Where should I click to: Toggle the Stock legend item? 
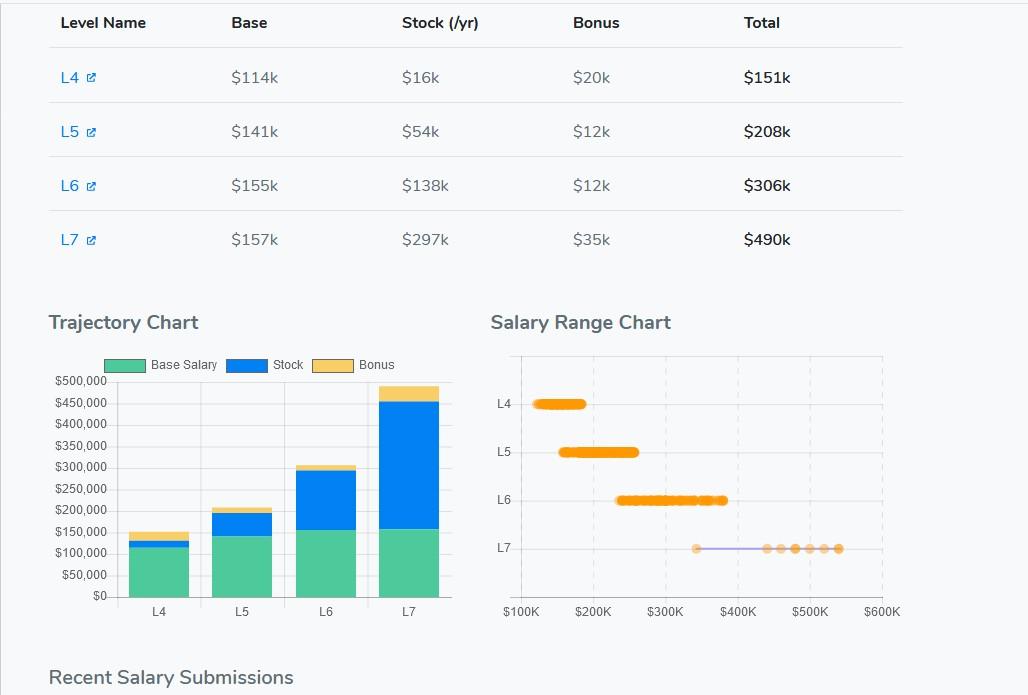point(288,365)
